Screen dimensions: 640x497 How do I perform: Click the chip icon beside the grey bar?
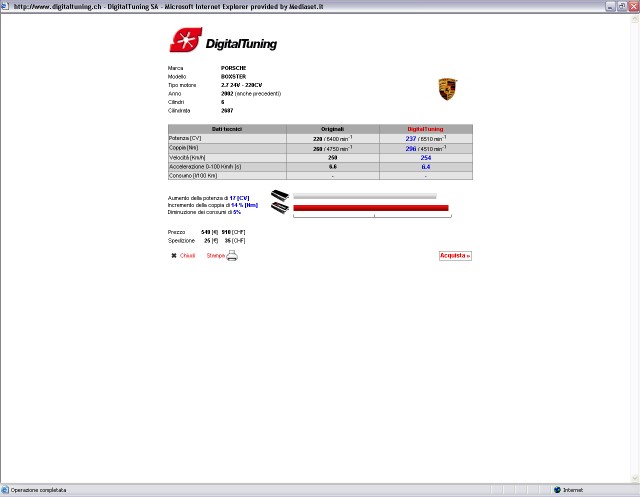(279, 195)
